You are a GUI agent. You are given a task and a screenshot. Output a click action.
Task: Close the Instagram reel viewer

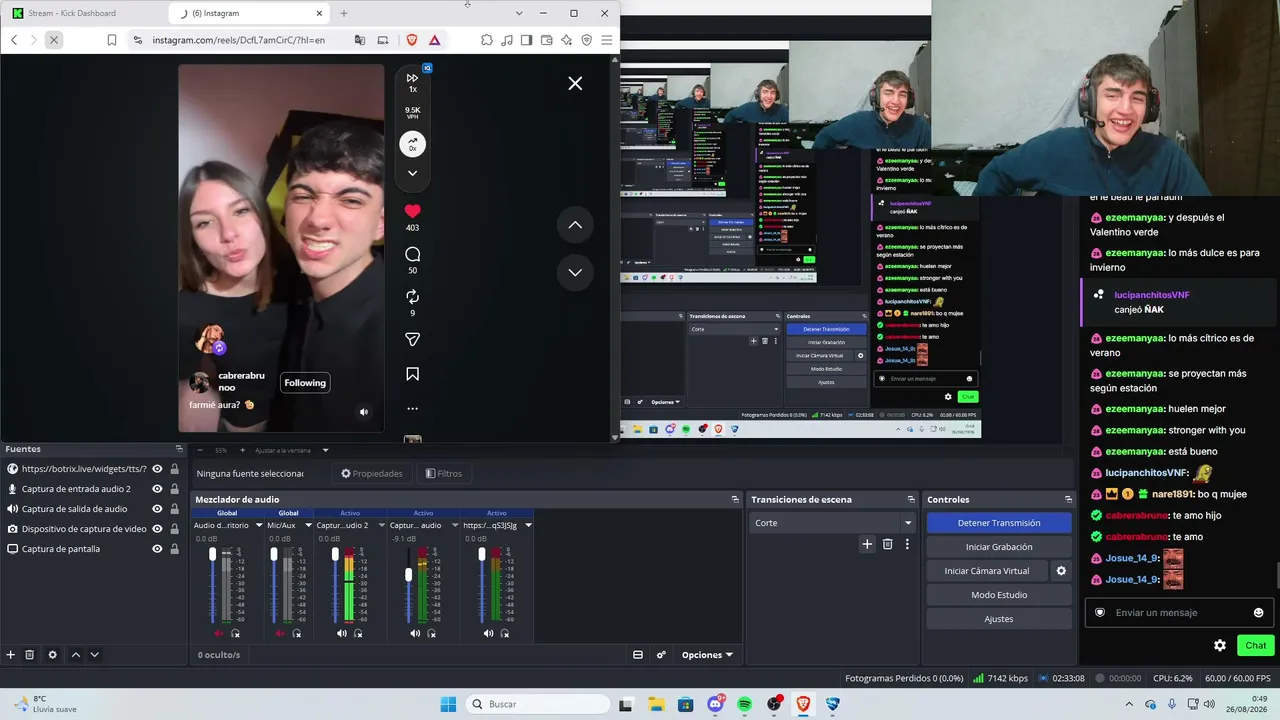[575, 84]
